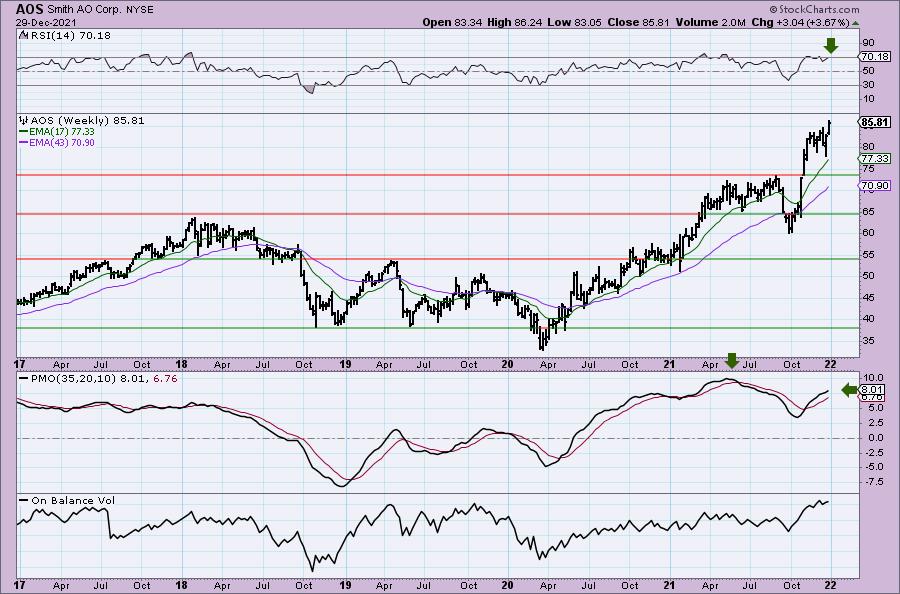Viewport: 900px width, 594px height.
Task: Click the black PMO legend line marker
Action: click(24, 379)
